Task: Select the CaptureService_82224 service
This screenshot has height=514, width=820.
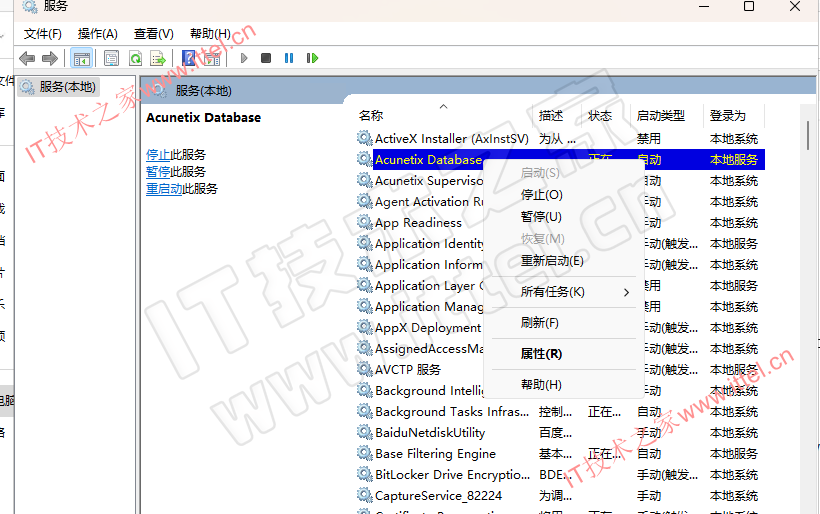Action: coord(438,496)
